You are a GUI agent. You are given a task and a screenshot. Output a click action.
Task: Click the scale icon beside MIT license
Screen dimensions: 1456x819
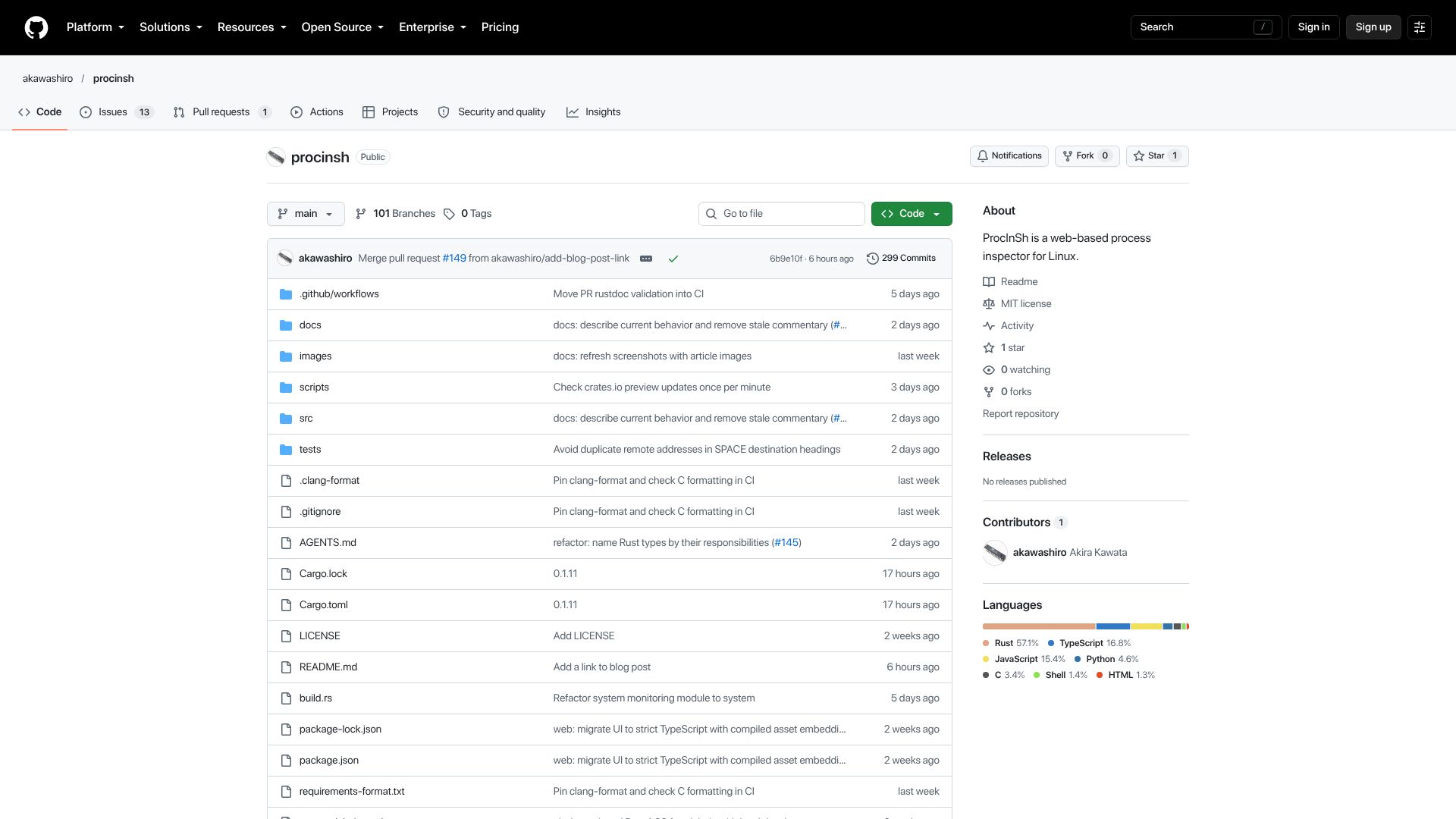pos(989,304)
